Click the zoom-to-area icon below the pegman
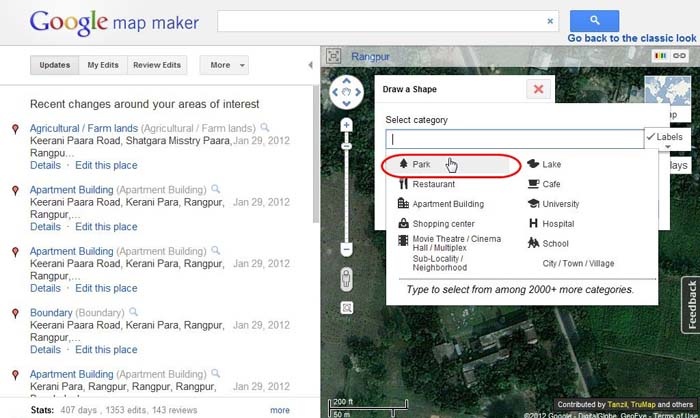The width and height of the screenshot is (700, 418). [347, 308]
